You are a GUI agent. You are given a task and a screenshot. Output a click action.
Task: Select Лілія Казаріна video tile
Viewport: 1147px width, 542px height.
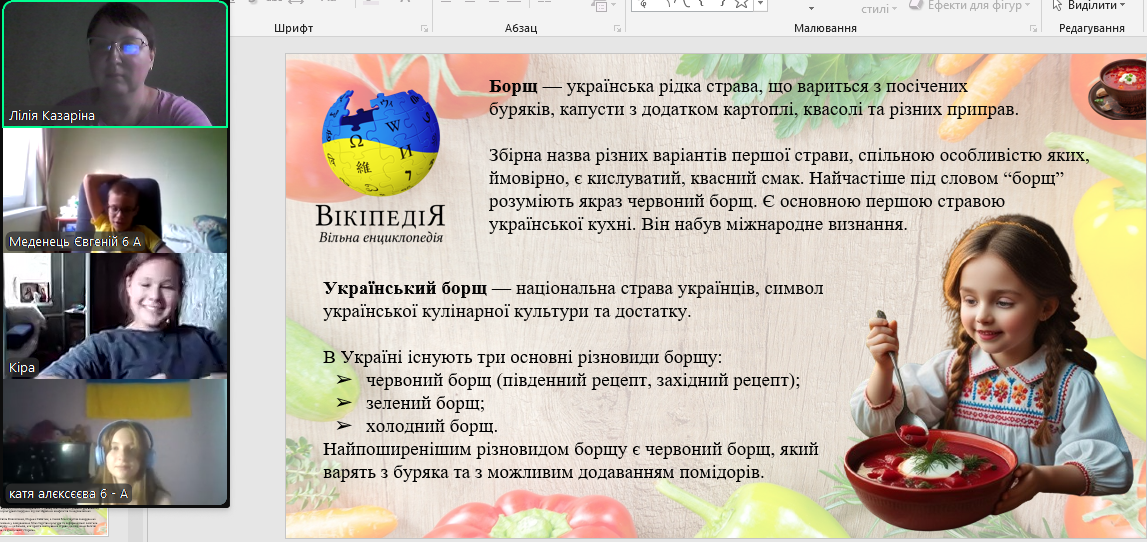116,64
